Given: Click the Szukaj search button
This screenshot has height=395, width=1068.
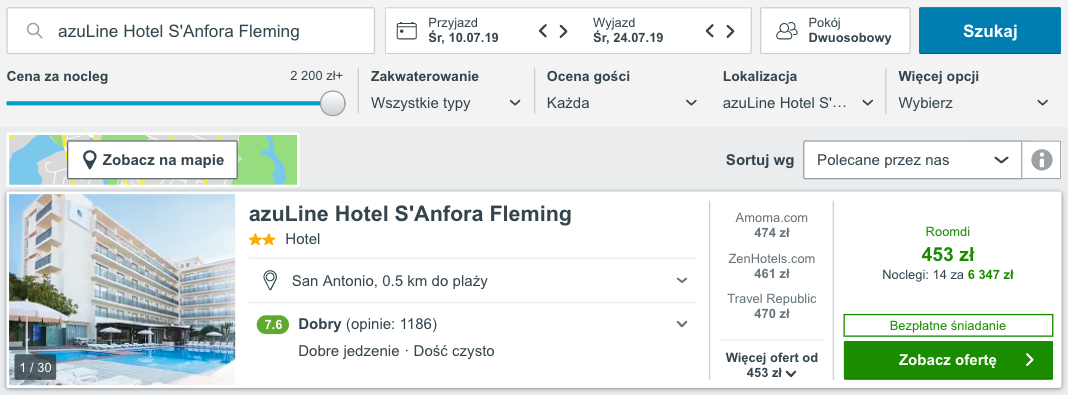Looking at the screenshot, I should pyautogui.click(x=990, y=31).
